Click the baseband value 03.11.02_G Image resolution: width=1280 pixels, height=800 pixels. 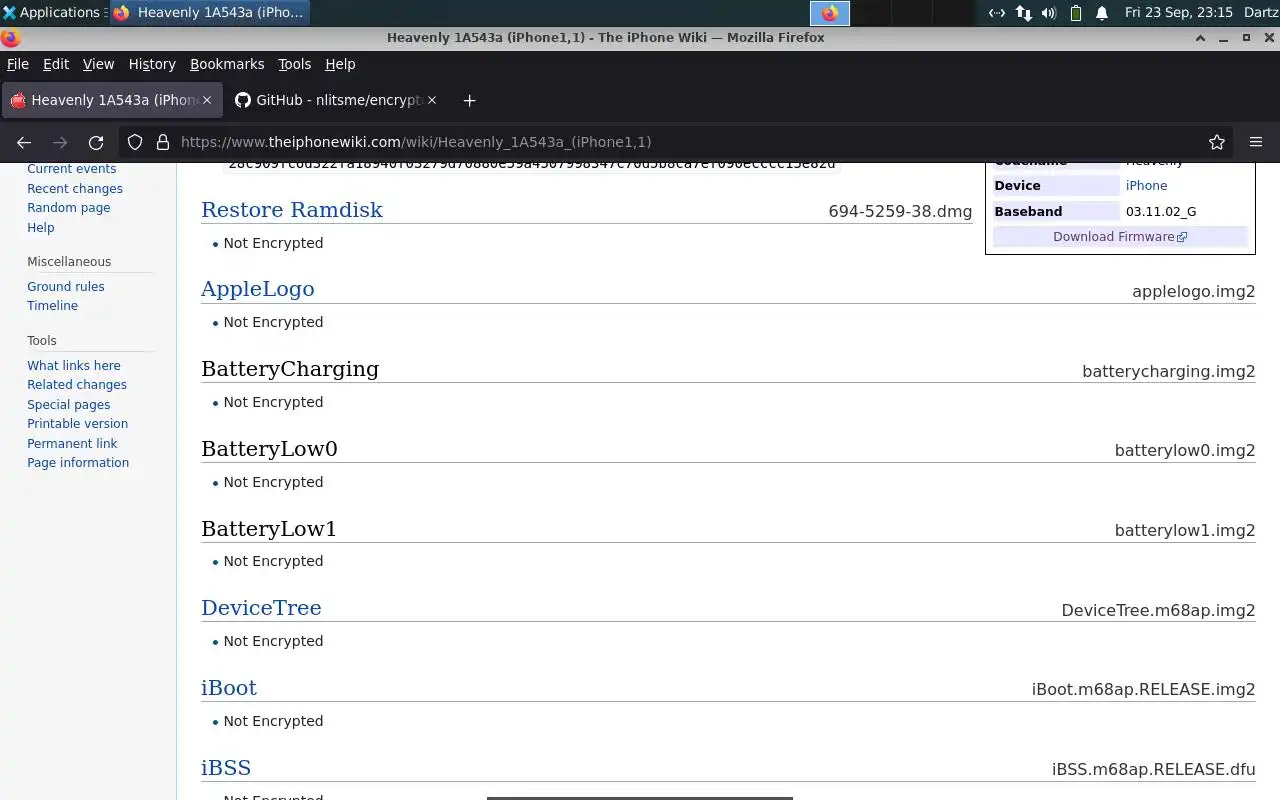(1161, 212)
